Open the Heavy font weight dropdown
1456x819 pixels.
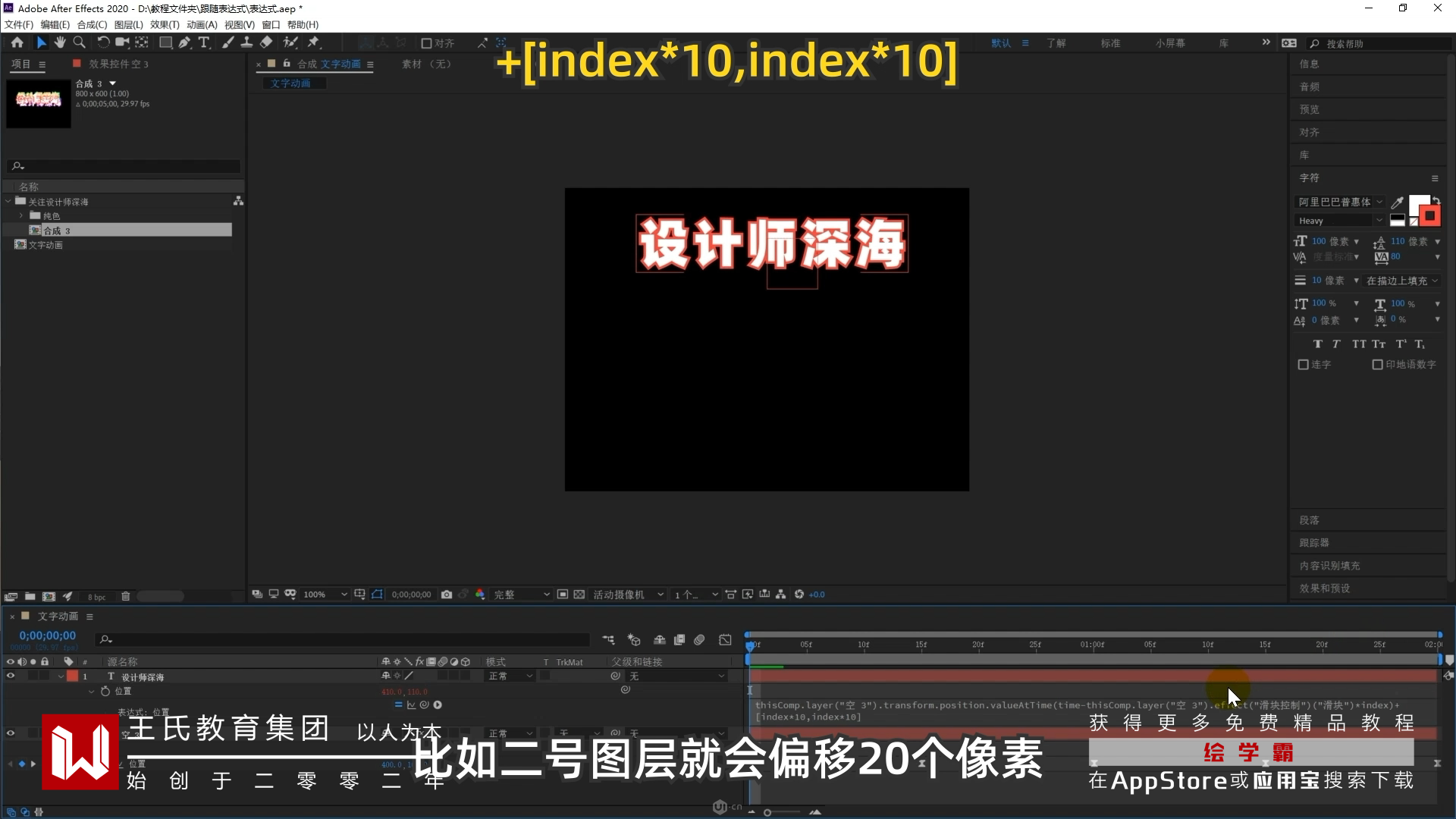coord(1340,221)
